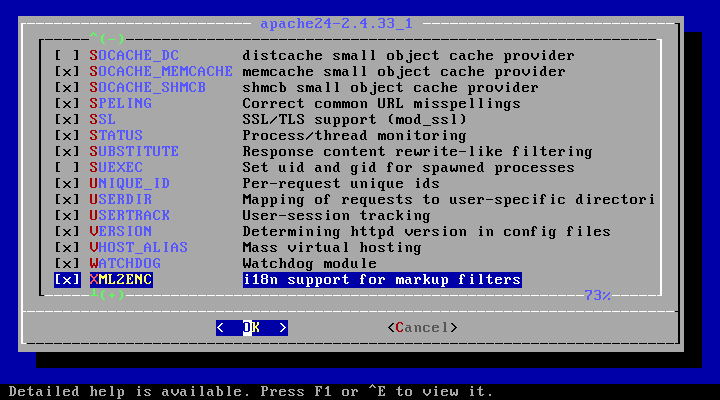Viewport: 720px width, 400px height.
Task: Click 'Watchdog module' description
Action: pyautogui.click(x=309, y=264)
